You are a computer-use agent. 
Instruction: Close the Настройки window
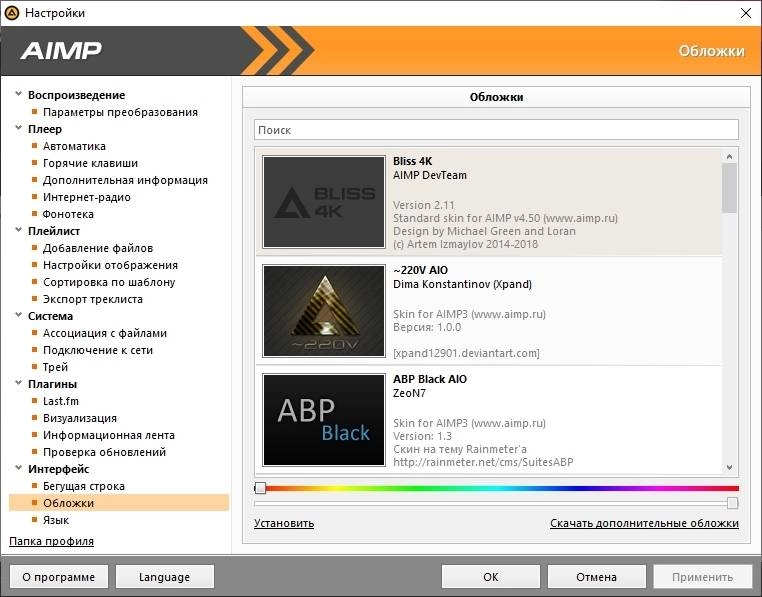point(745,13)
